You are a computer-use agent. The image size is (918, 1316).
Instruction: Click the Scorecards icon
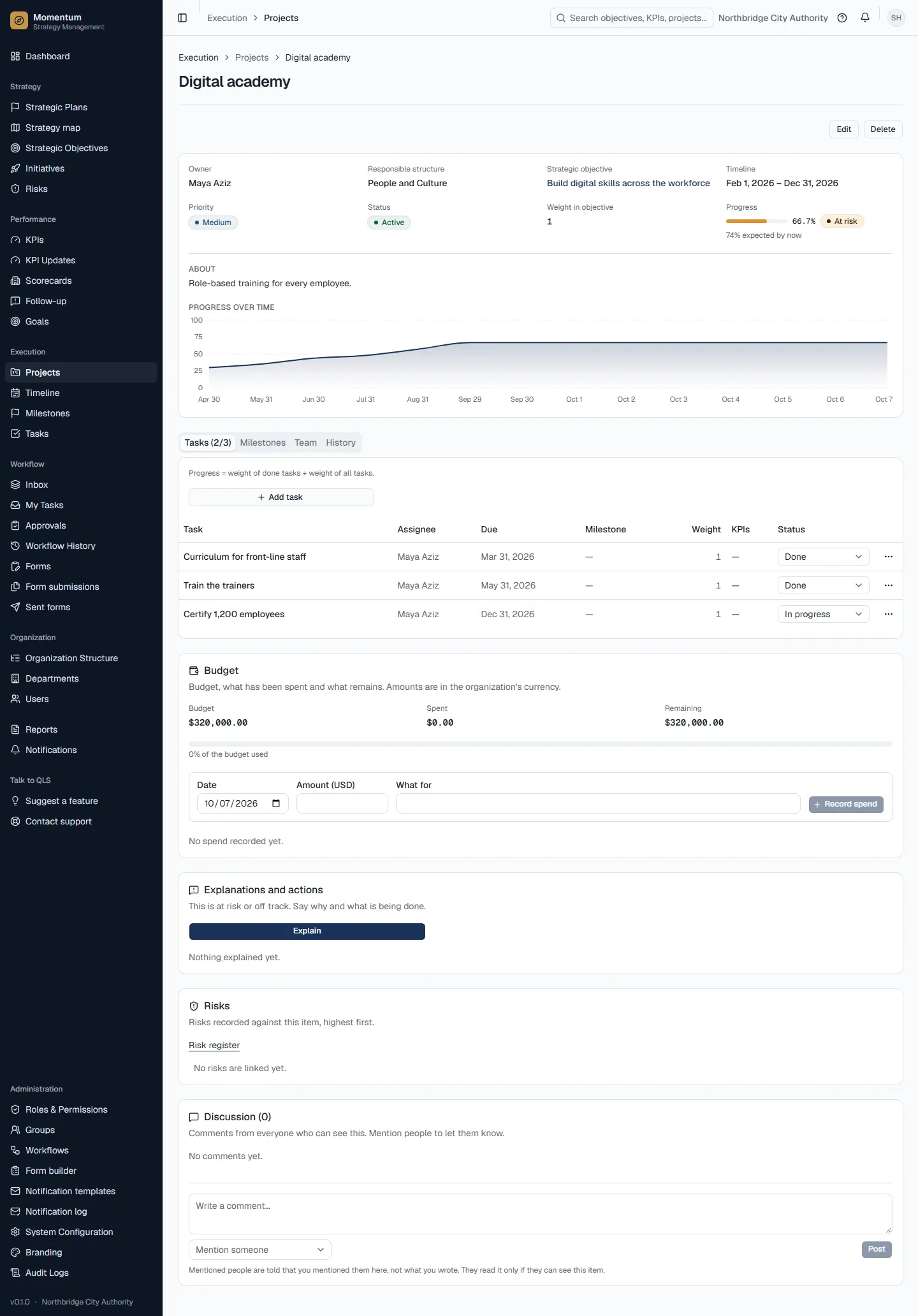[15, 281]
